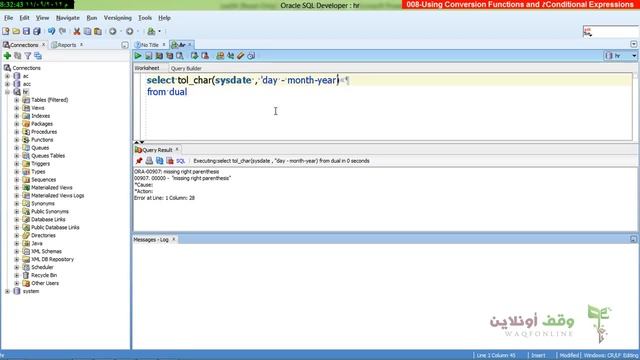This screenshot has width=640, height=360.
Task: Click the Redo toolbar icon
Action: (x=62, y=31)
